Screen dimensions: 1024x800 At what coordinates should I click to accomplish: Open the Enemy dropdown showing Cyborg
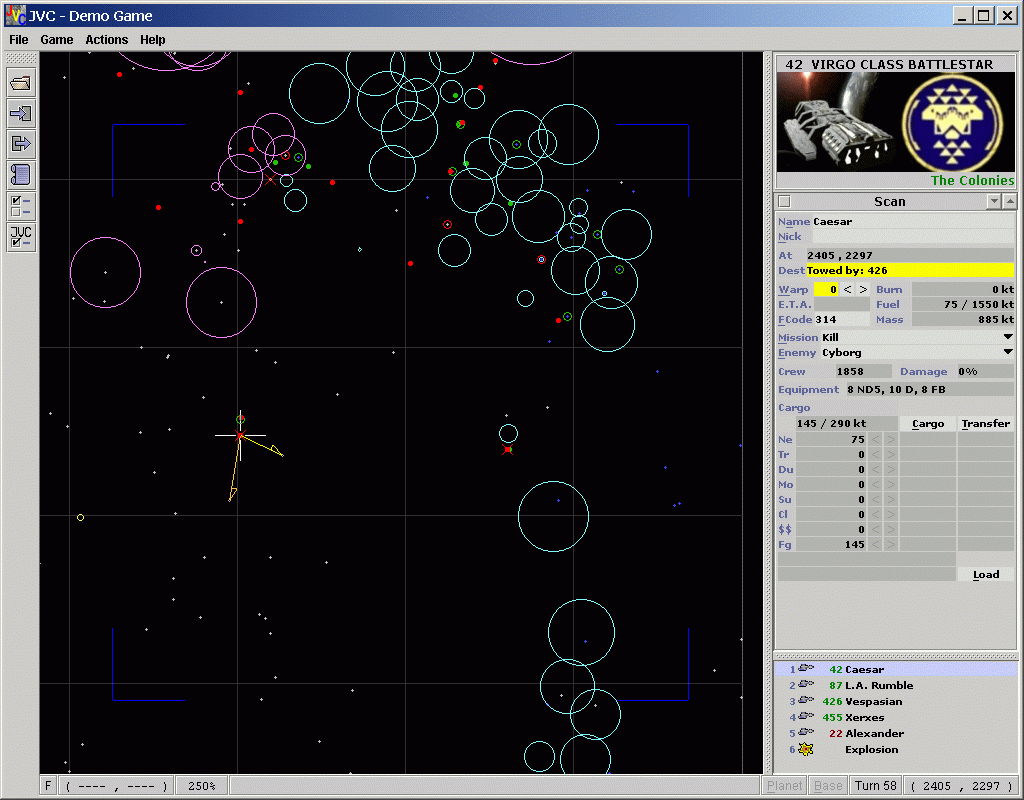1006,353
